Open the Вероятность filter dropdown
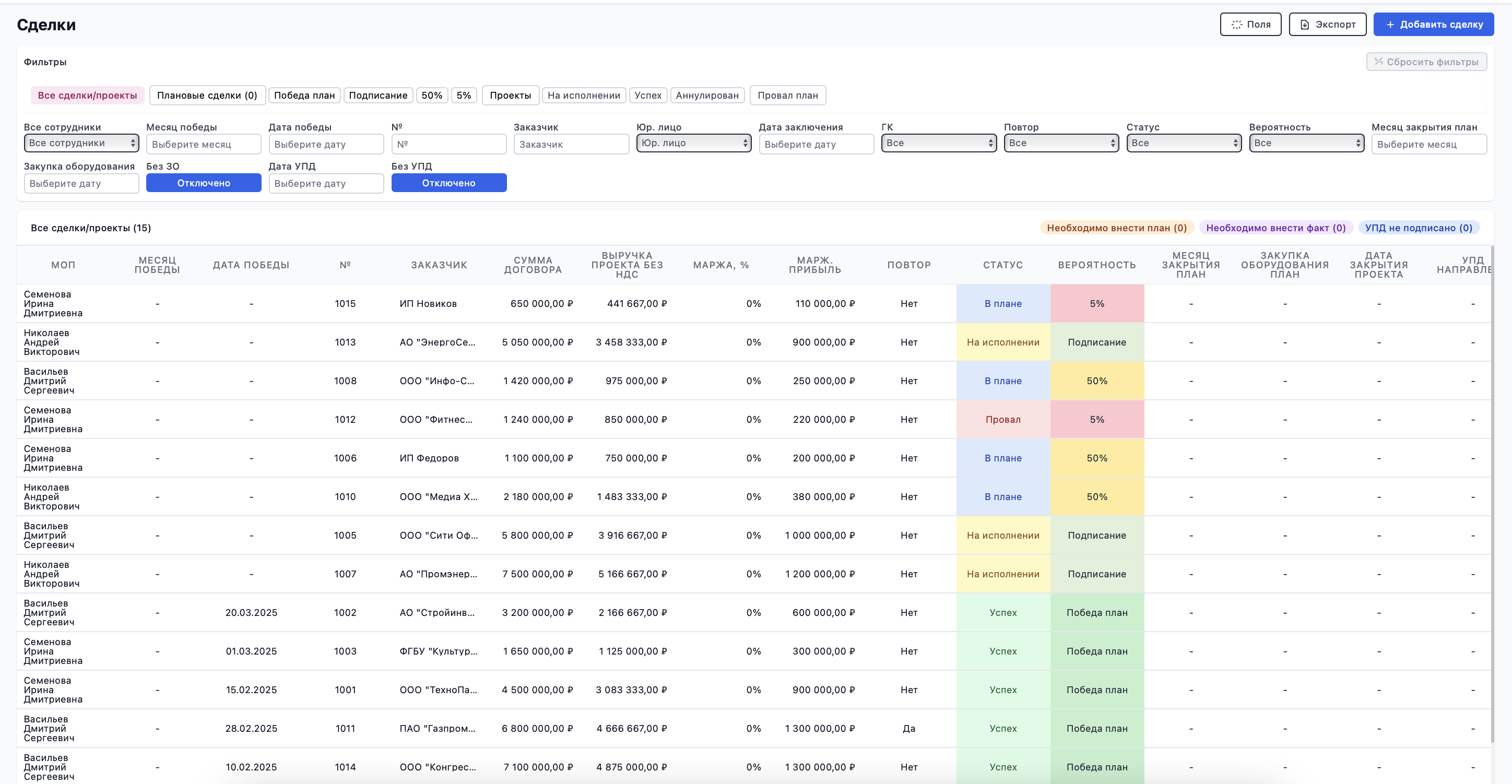 coord(1306,143)
